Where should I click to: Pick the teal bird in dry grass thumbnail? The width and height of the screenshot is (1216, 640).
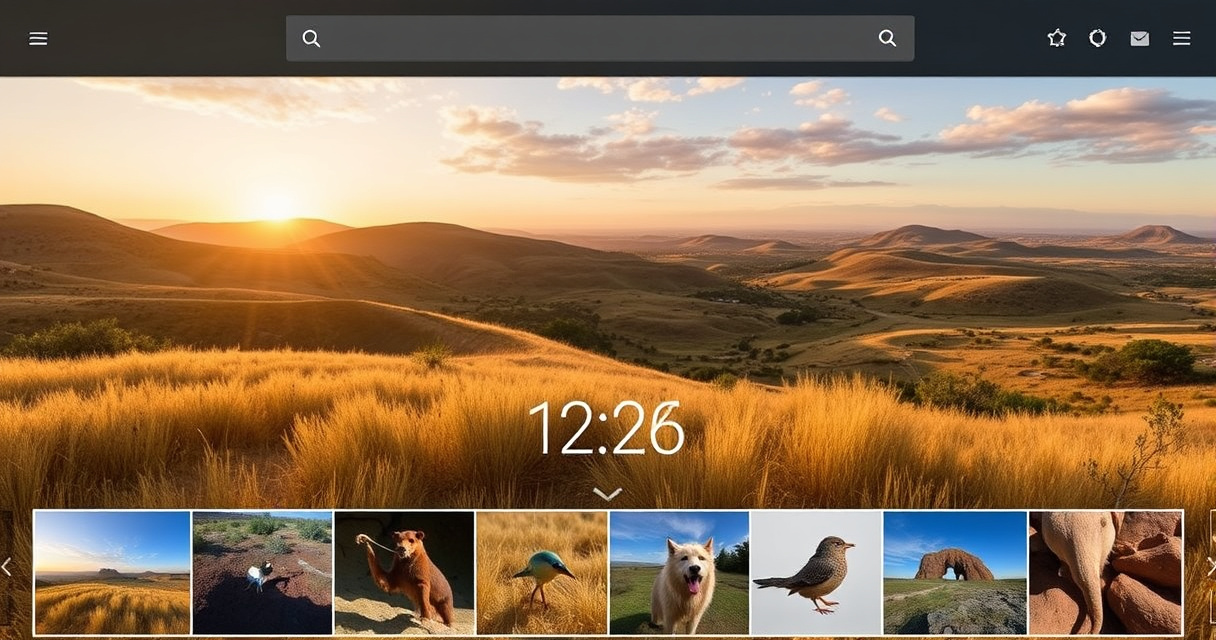pyautogui.click(x=542, y=572)
